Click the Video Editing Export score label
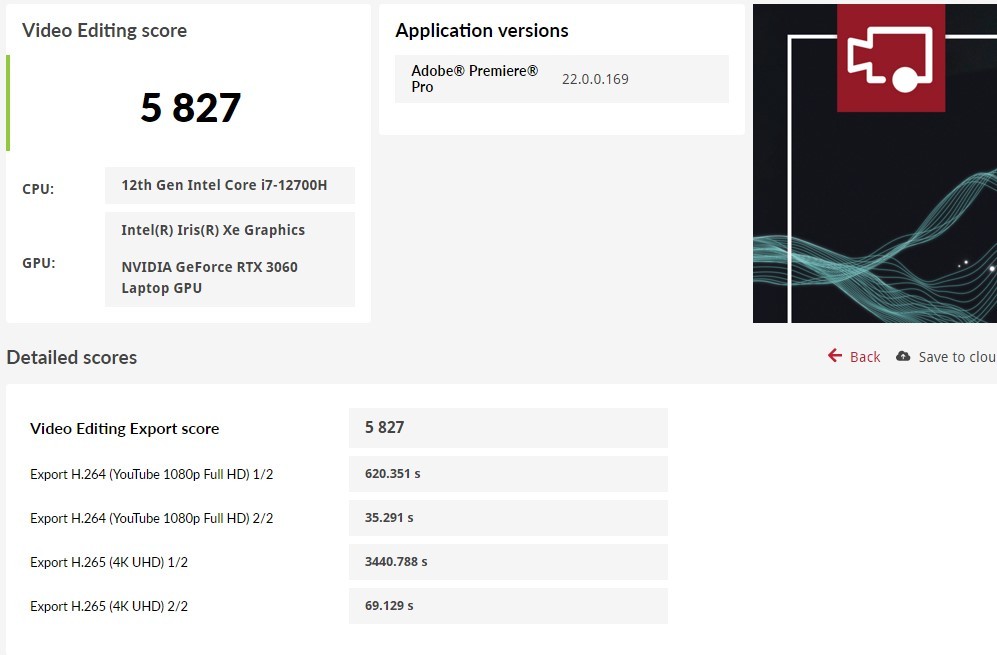Screen dimensions: 997x655 (125, 429)
